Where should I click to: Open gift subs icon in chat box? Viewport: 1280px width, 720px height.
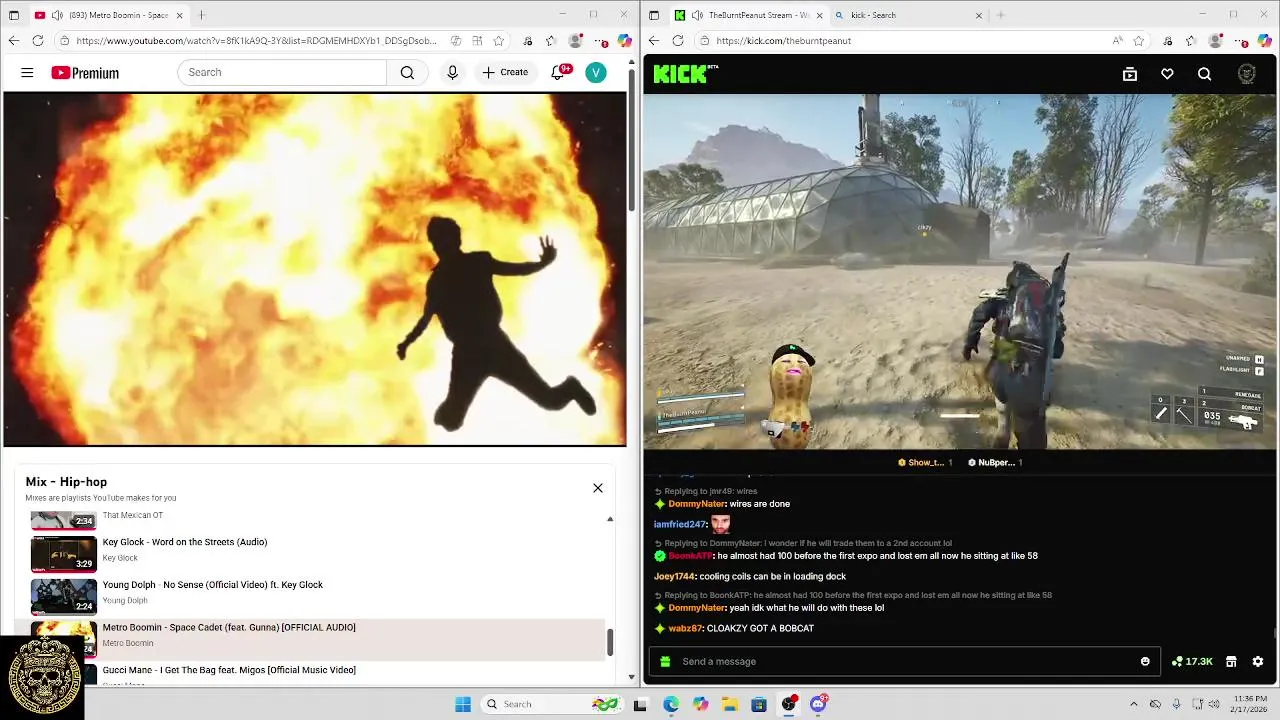coord(665,661)
